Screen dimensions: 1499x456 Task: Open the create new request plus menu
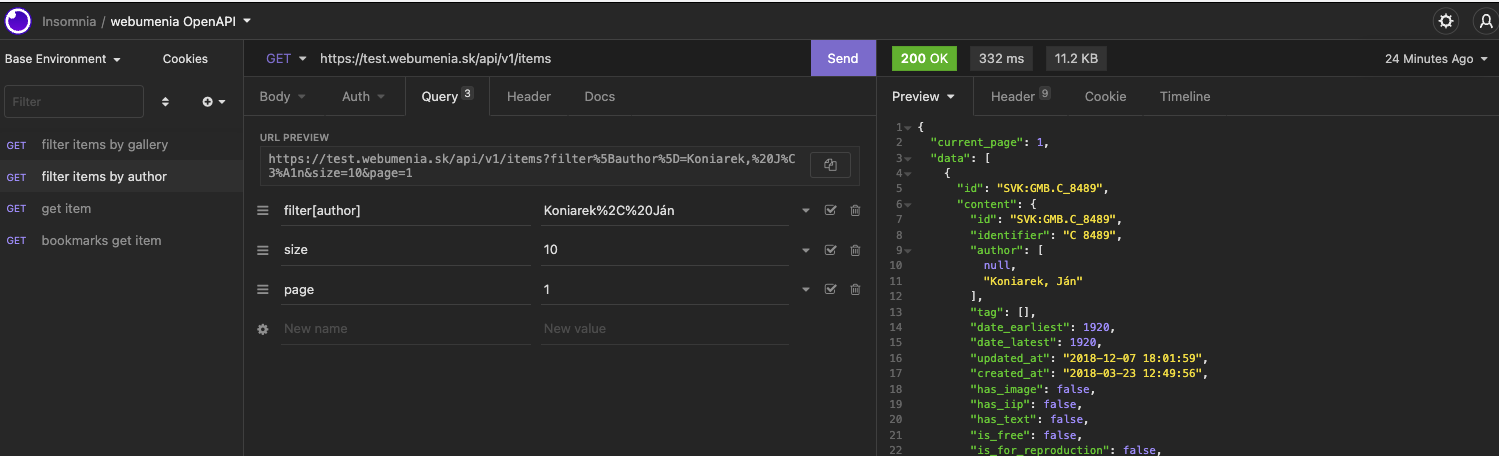213,102
